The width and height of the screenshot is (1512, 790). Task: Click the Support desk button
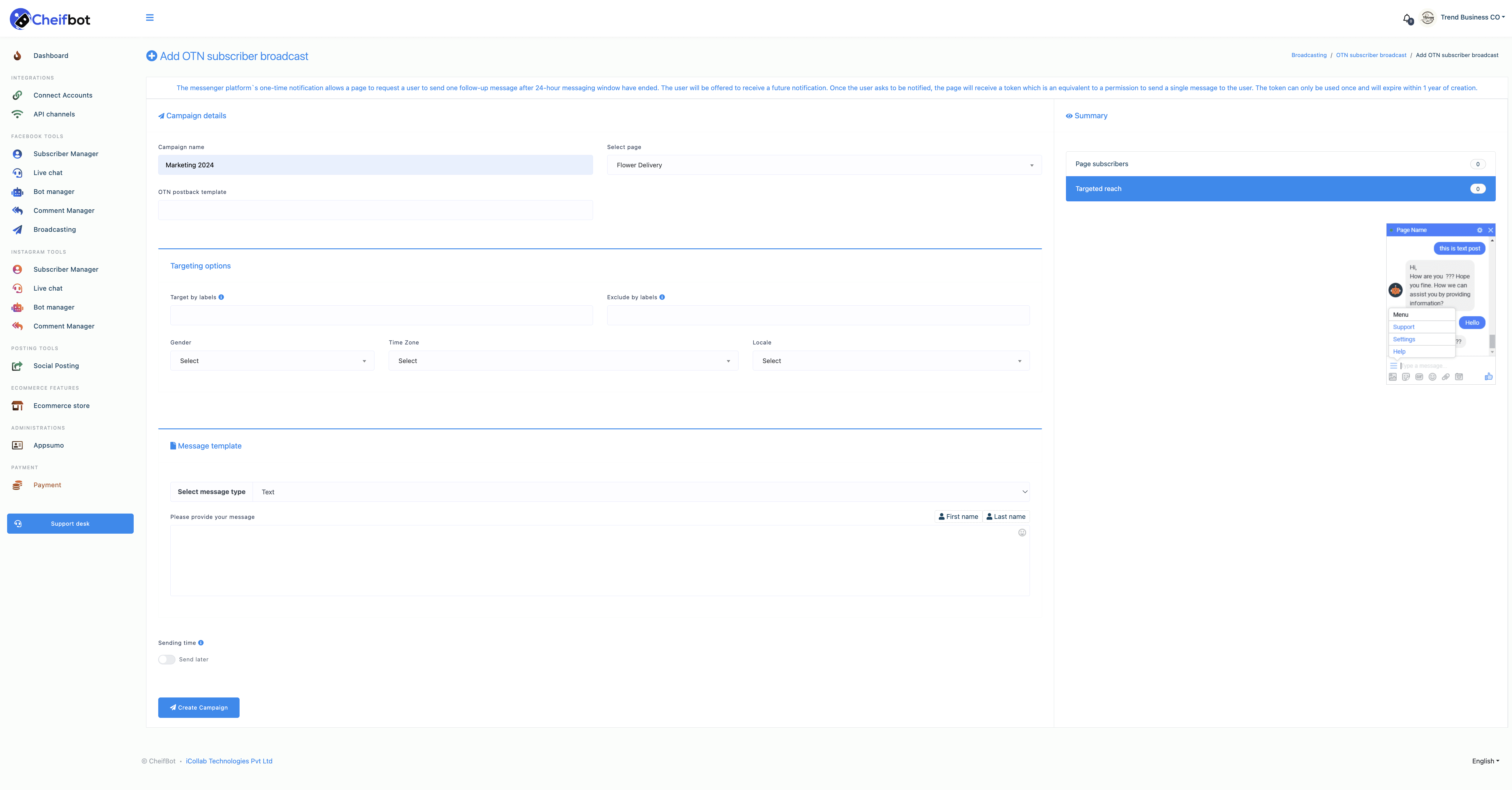70,524
